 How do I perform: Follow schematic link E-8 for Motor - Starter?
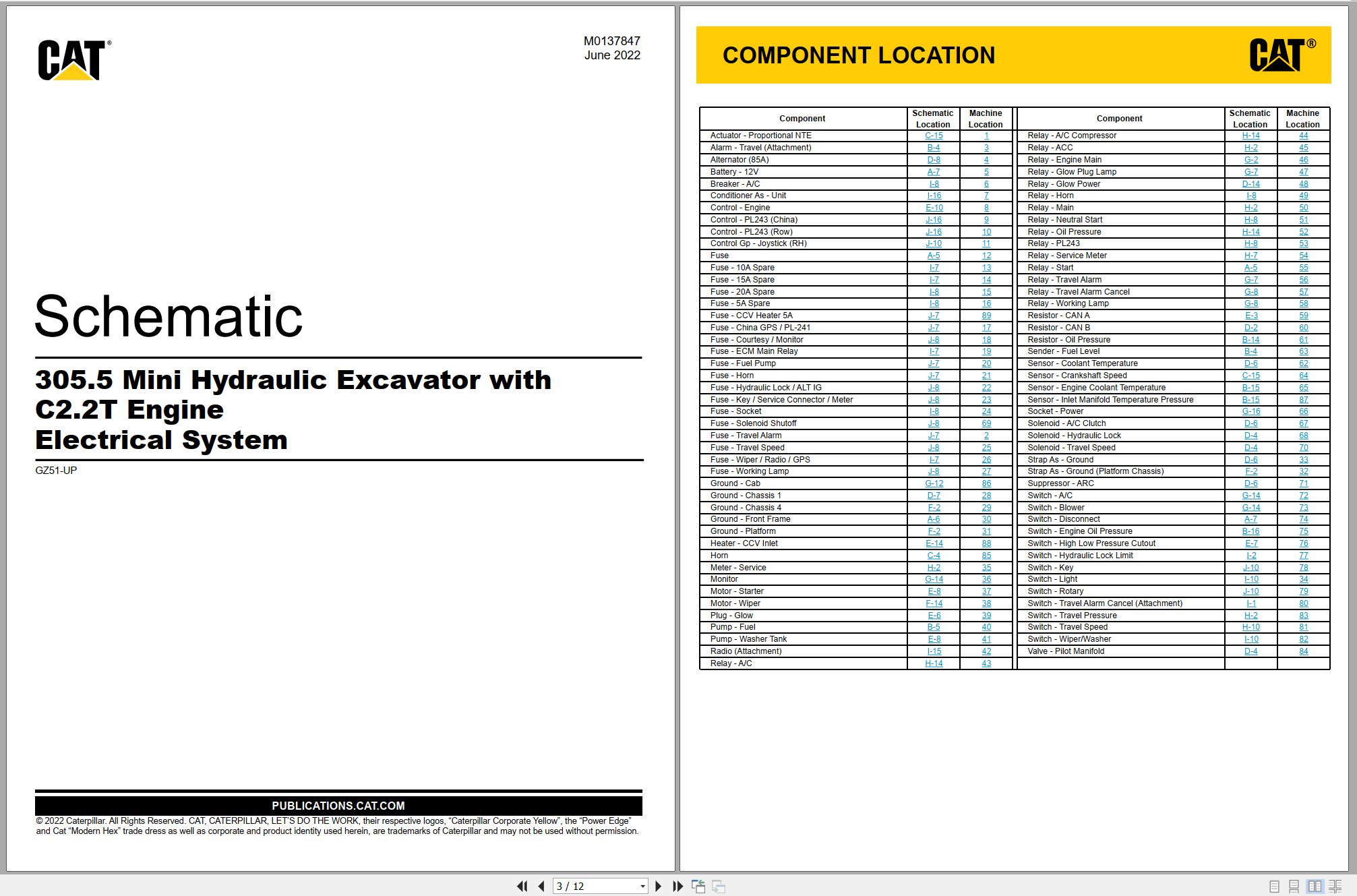click(934, 591)
